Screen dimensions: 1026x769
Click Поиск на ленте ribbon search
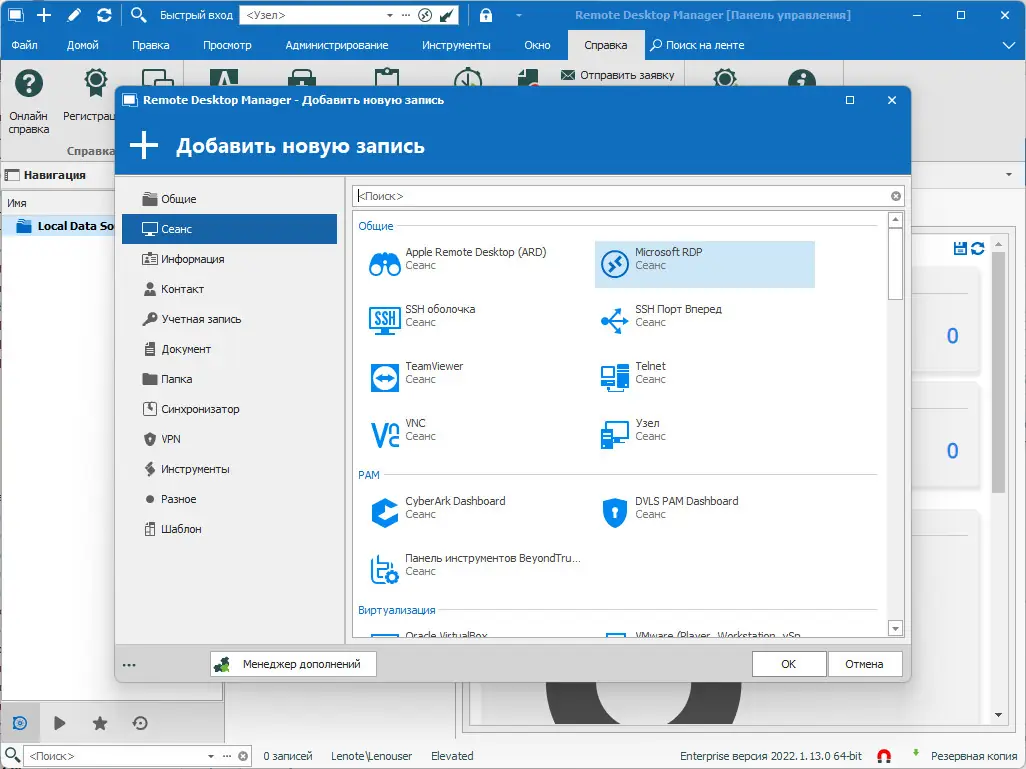coord(698,45)
